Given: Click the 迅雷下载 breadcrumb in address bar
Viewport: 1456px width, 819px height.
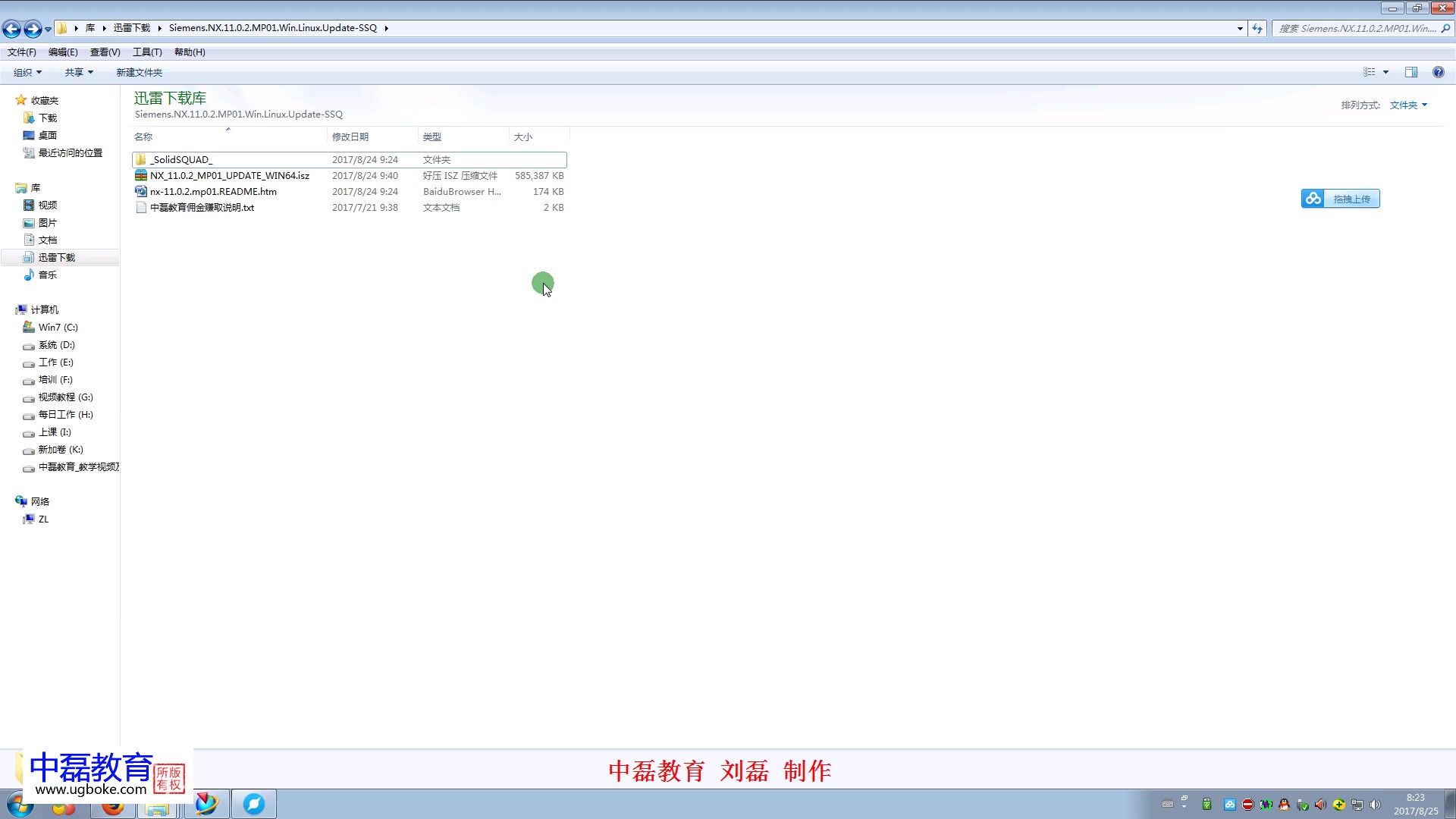Looking at the screenshot, I should (x=132, y=28).
